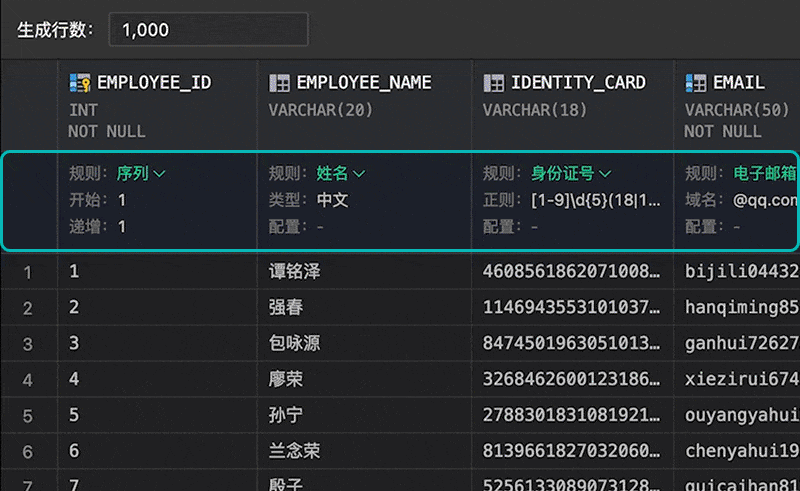Select row number 6 header
Image resolution: width=800 pixels, height=491 pixels.
(x=29, y=452)
